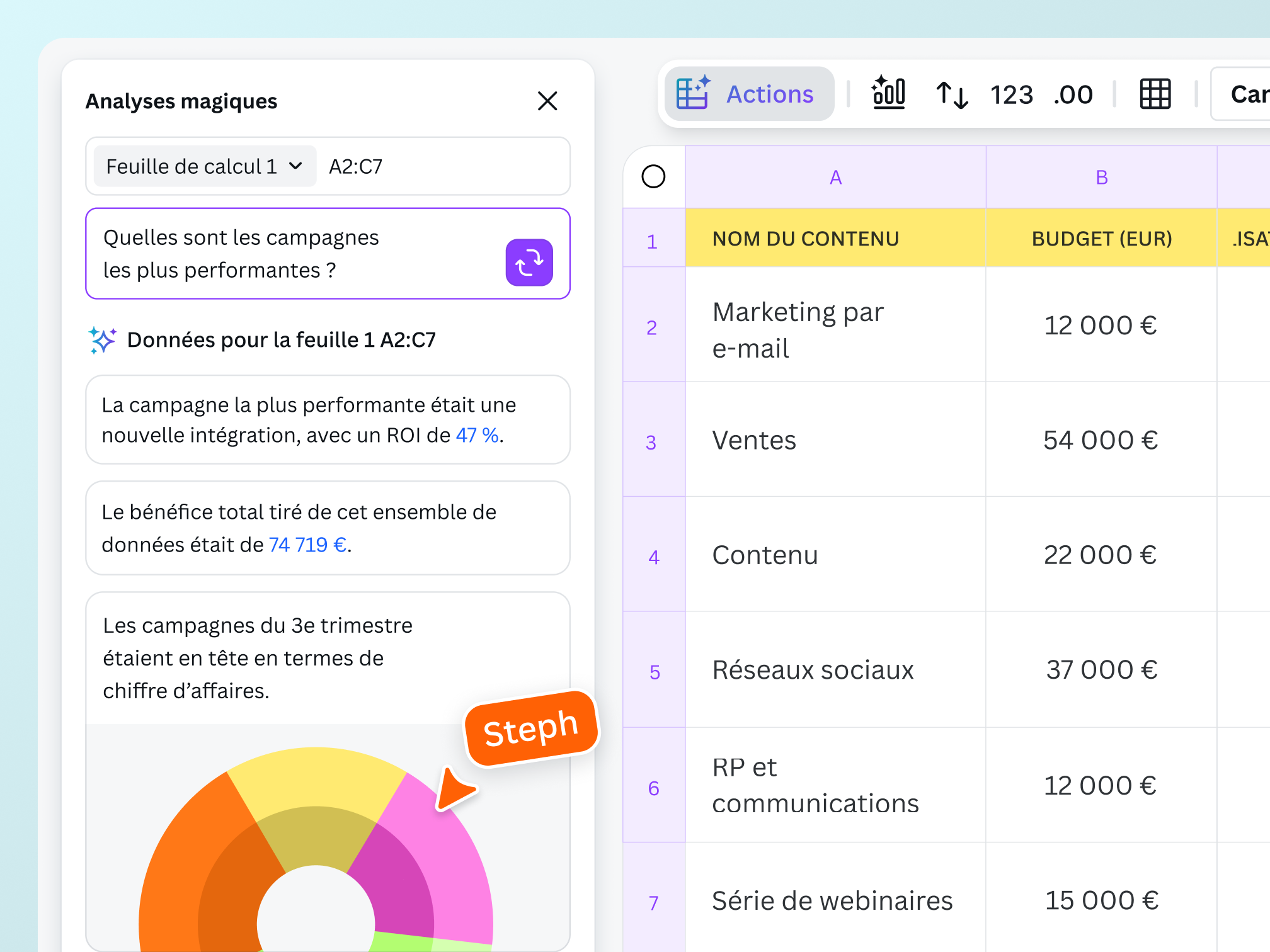This screenshot has height=952, width=1270.
Task: Click the RP et communications cell
Action: pos(835,785)
